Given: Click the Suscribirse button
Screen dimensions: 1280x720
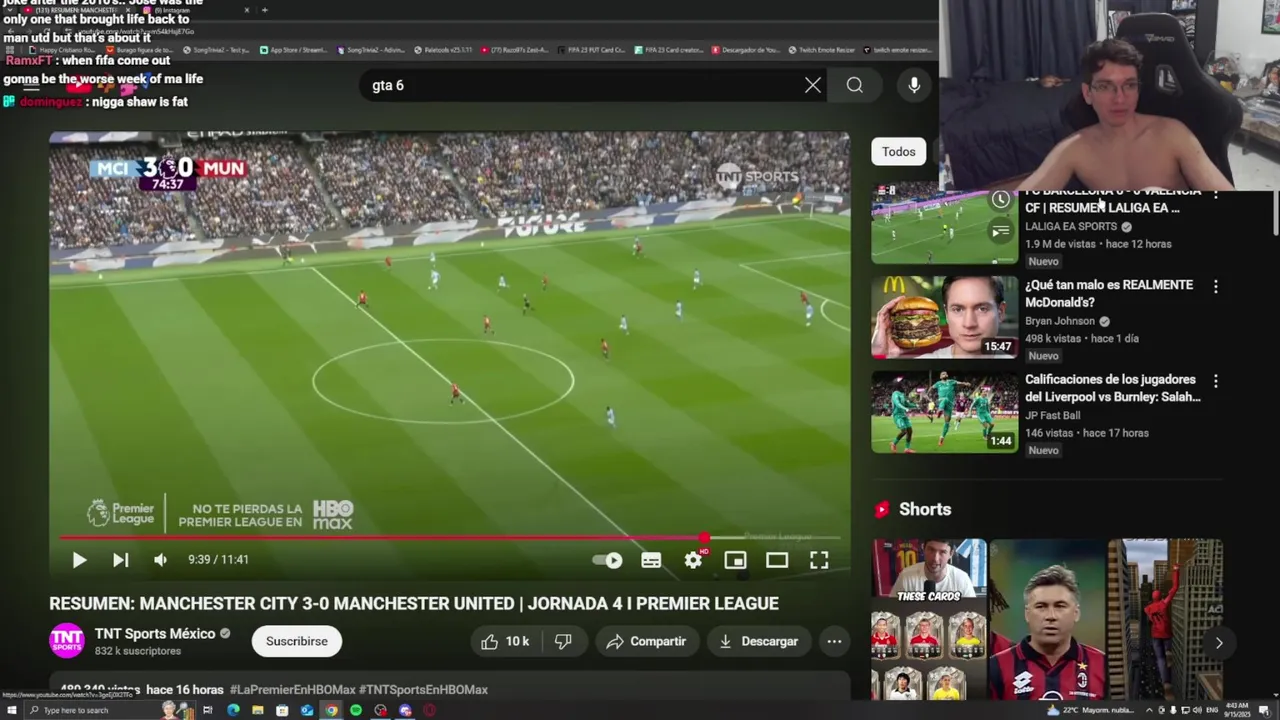Looking at the screenshot, I should 297,641.
